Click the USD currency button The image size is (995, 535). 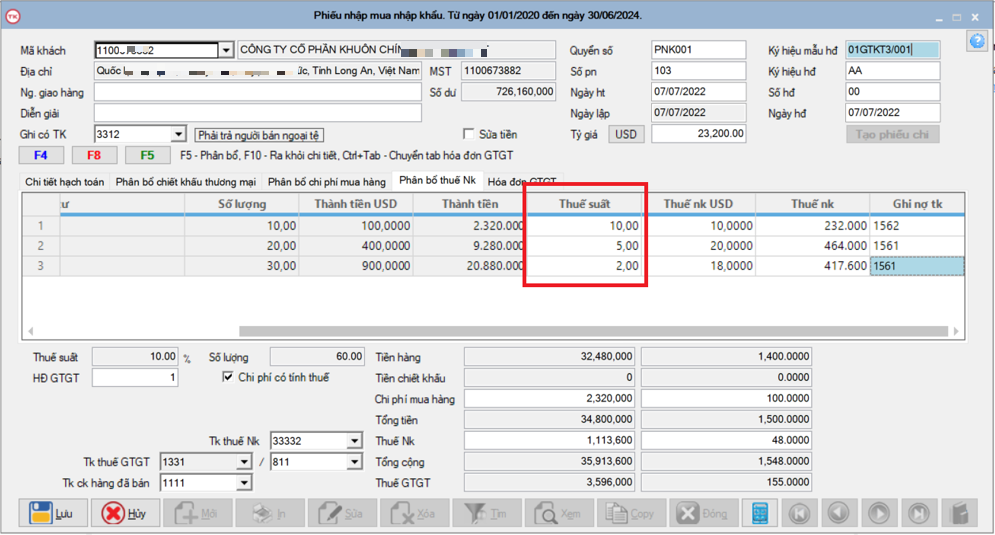(625, 134)
